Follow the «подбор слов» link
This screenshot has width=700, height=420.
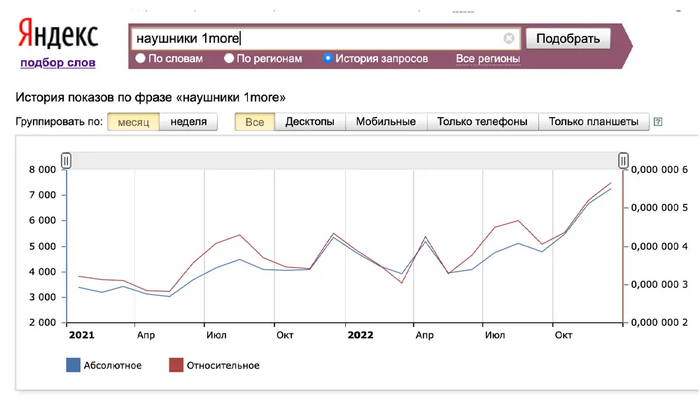coord(58,63)
